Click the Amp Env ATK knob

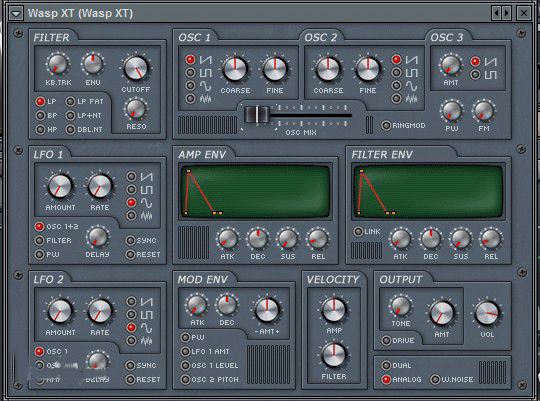(227, 239)
